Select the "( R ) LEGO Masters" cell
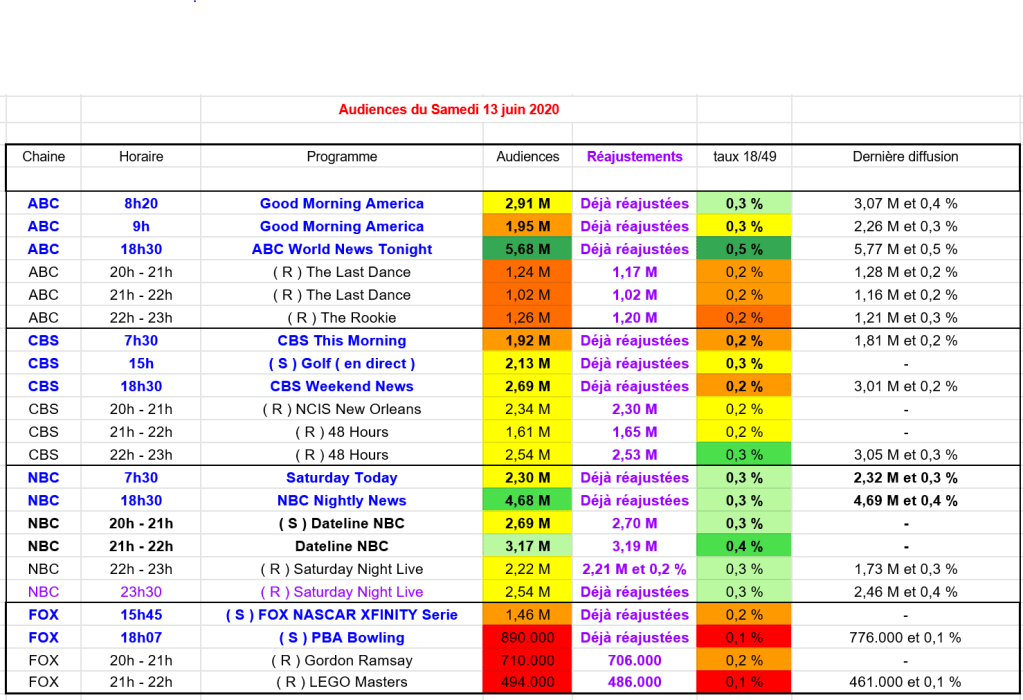 pos(342,683)
